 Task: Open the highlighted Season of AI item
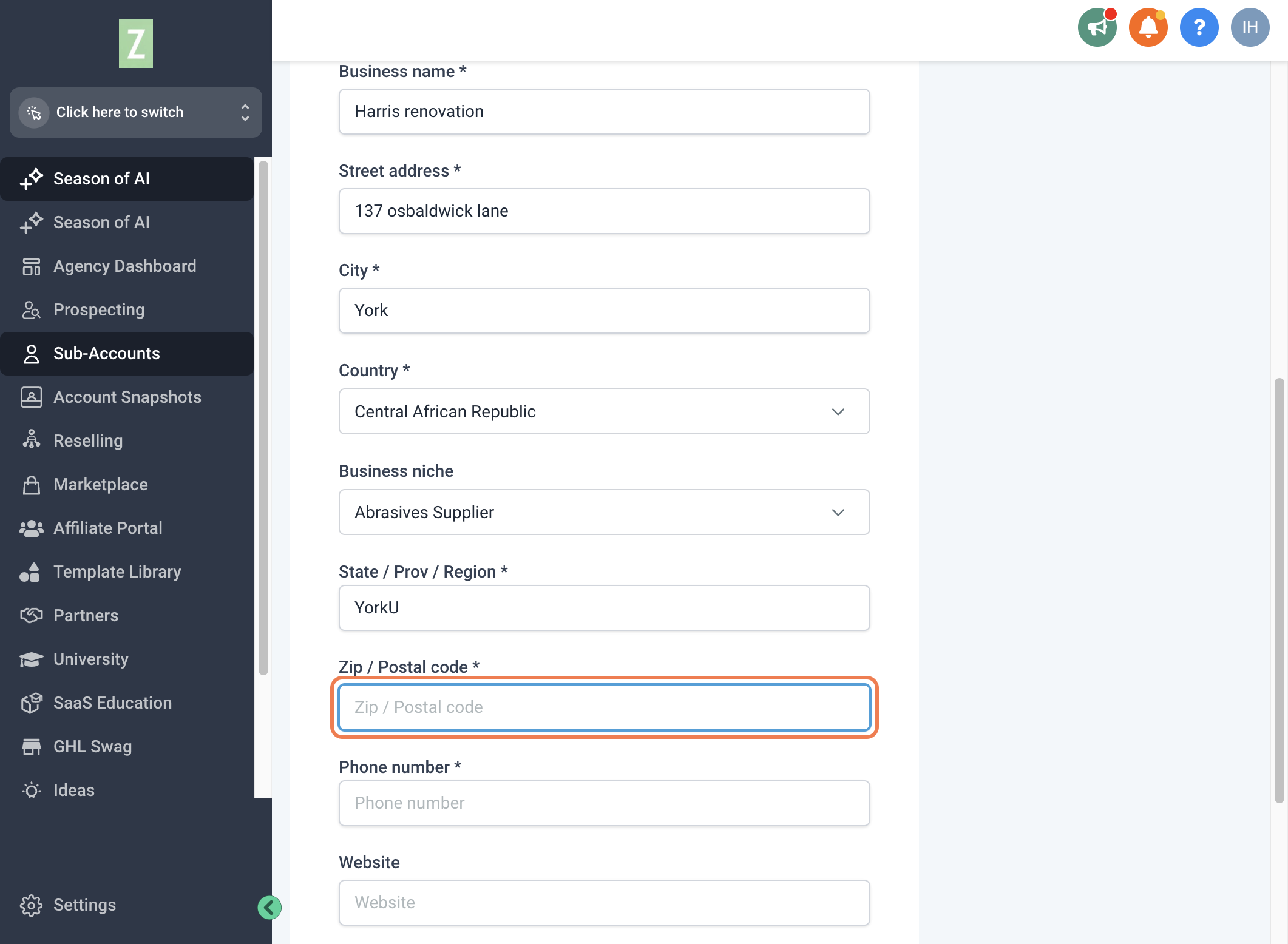[127, 179]
